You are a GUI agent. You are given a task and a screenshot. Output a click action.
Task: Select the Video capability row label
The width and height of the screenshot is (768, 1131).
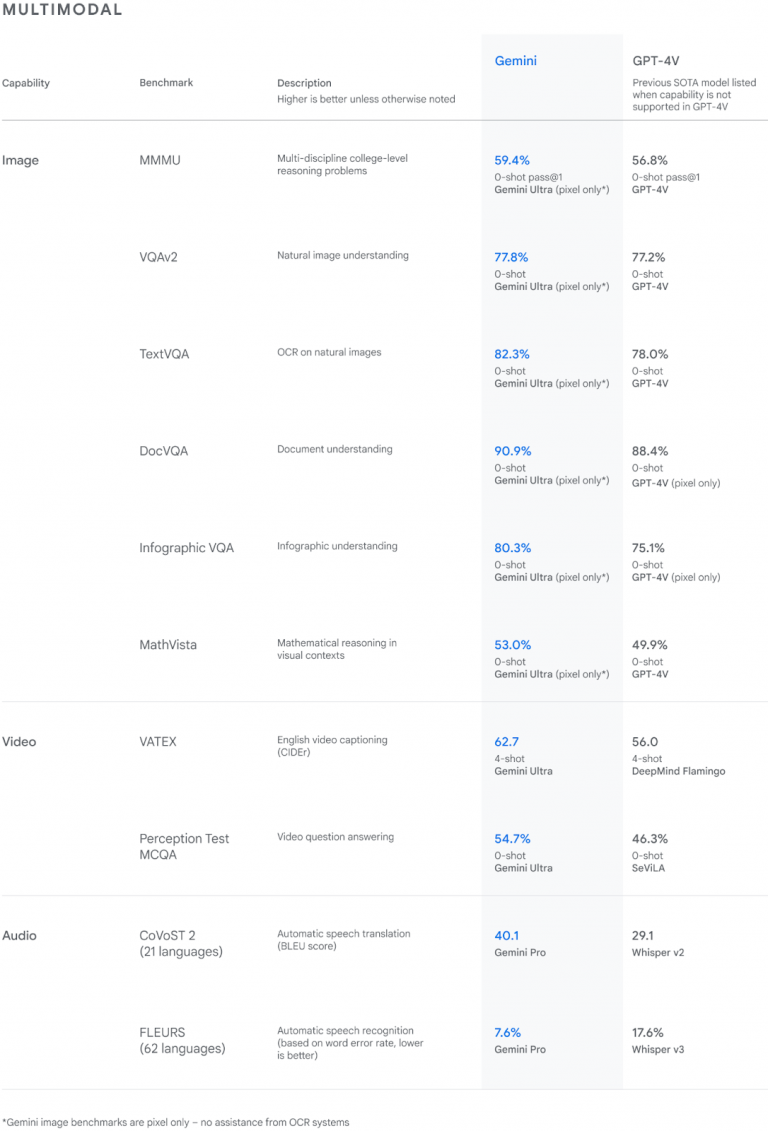pos(20,742)
